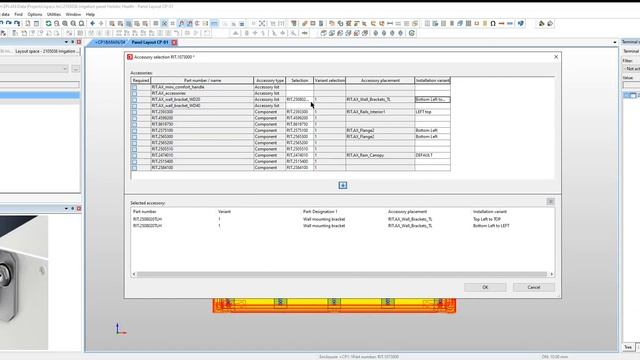Enable Required checkbox for RIT.2474010
This screenshot has height=360, width=640.
134,155
